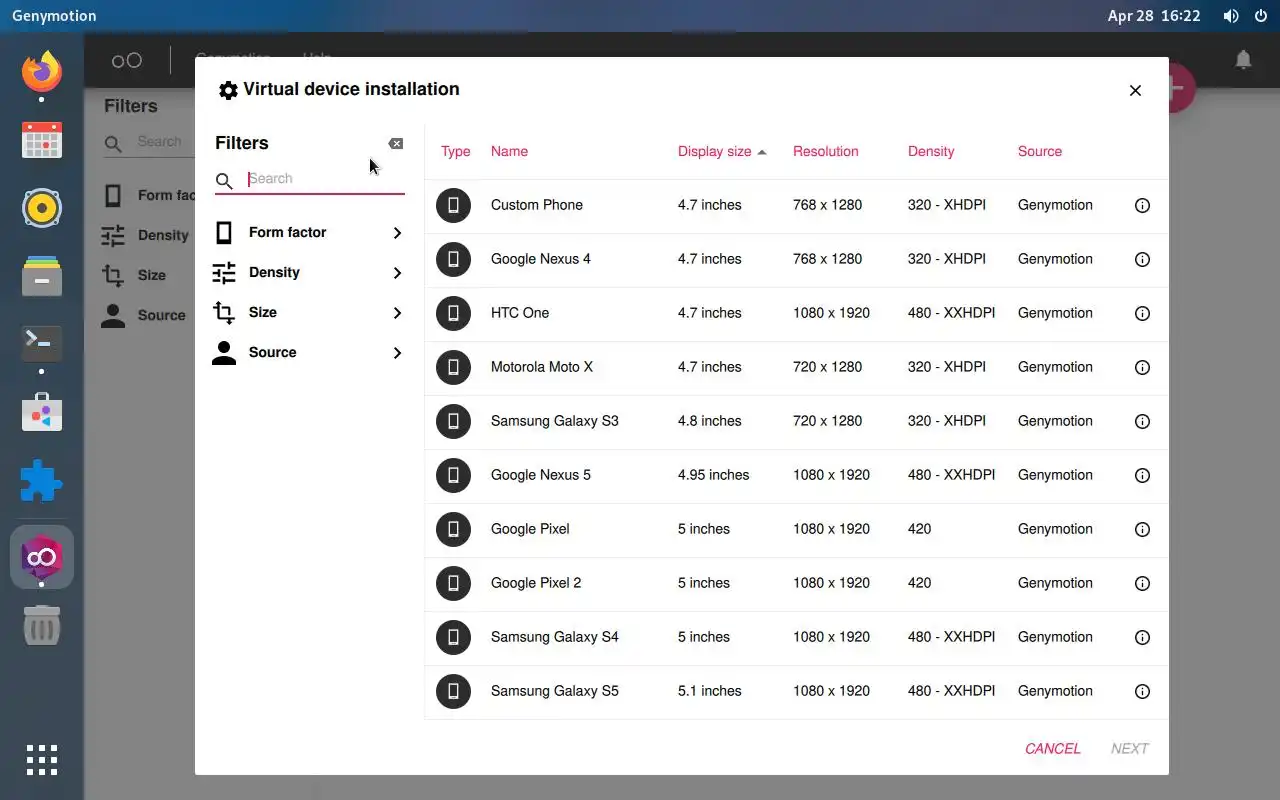Select Custom Phone device name
The height and width of the screenshot is (800, 1280).
[x=537, y=205]
